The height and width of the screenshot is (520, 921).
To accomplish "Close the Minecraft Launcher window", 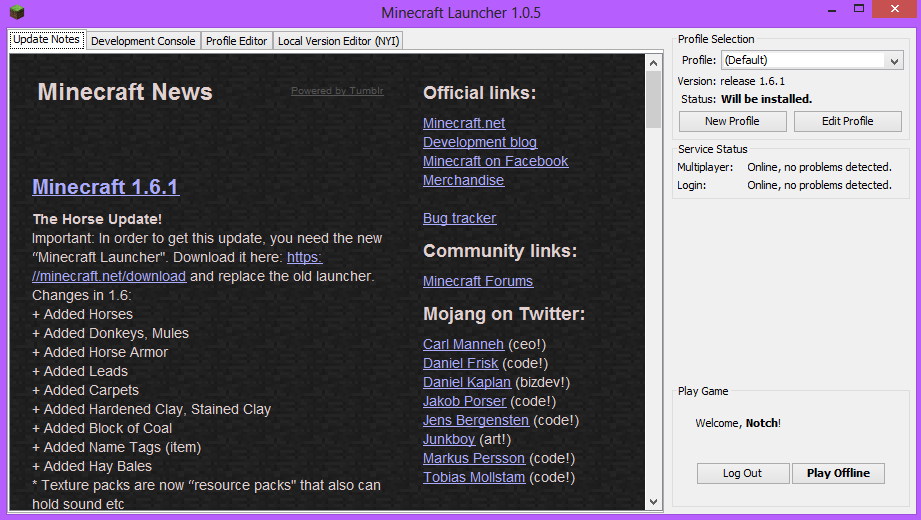I will [895, 9].
